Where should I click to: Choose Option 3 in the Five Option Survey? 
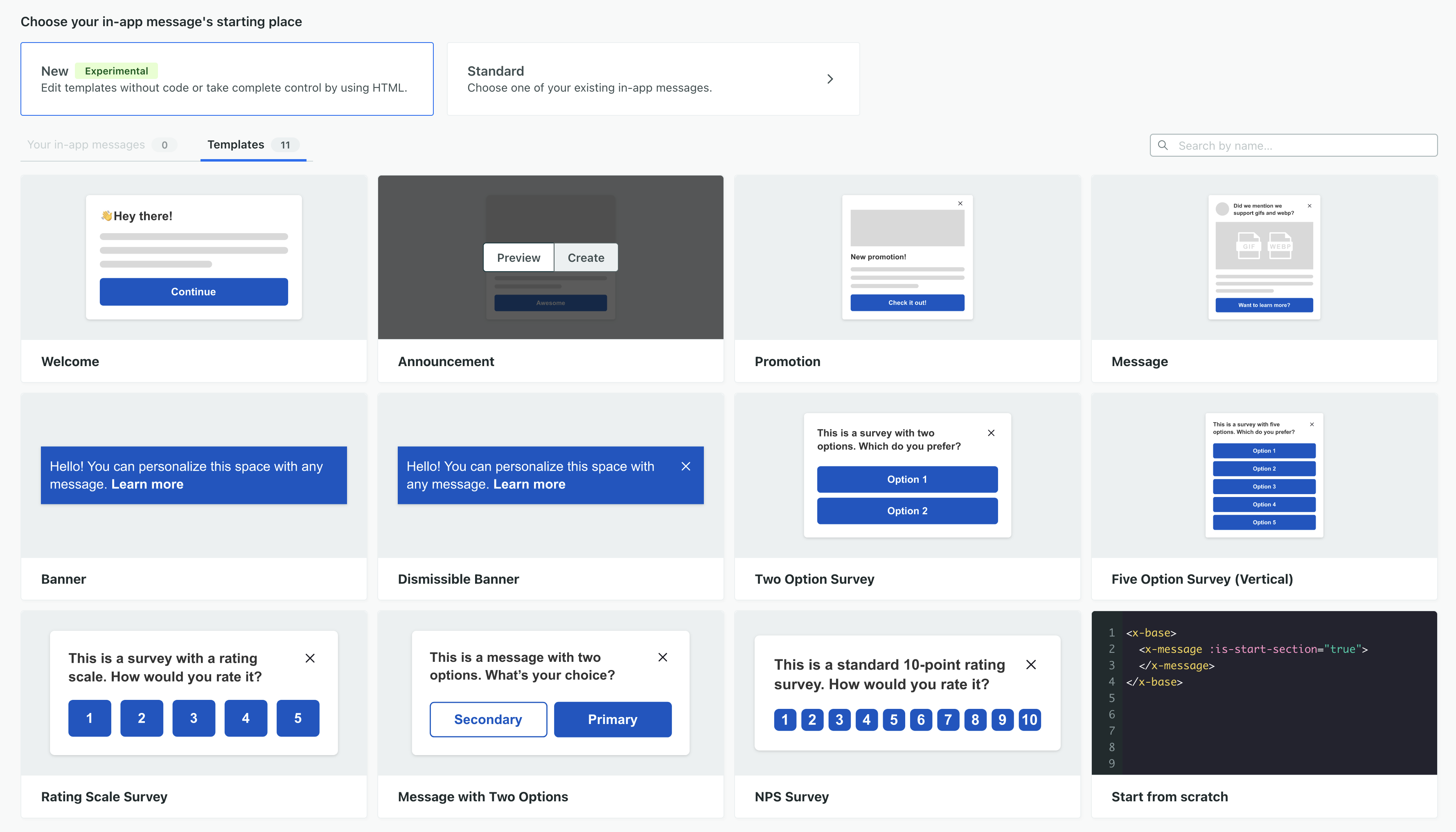[x=1264, y=487]
